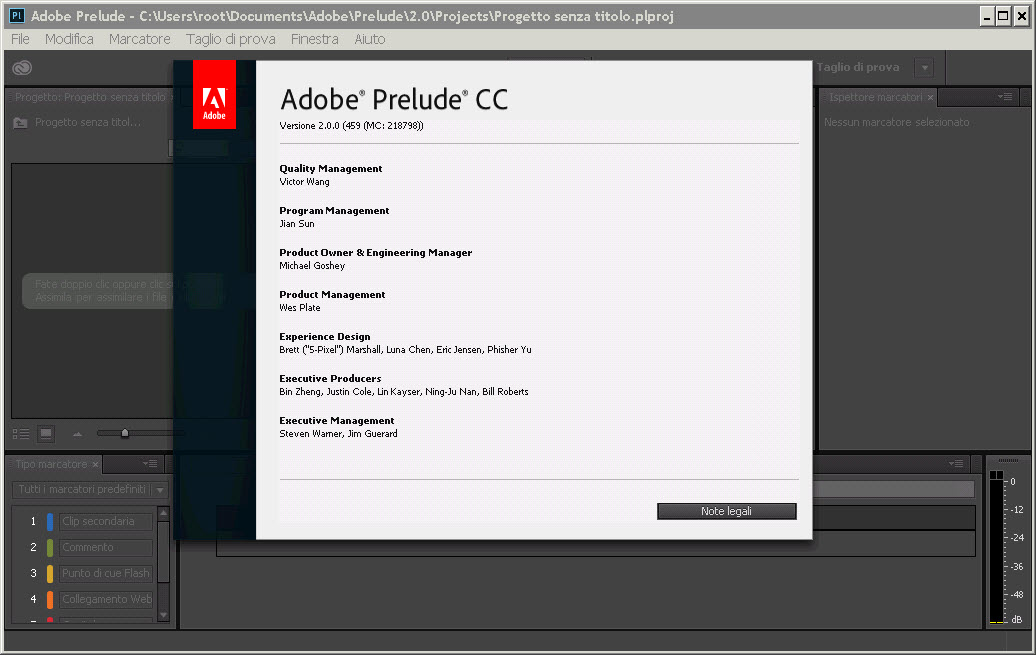1036x655 pixels.
Task: Click the Note legali button
Action: pos(726,511)
